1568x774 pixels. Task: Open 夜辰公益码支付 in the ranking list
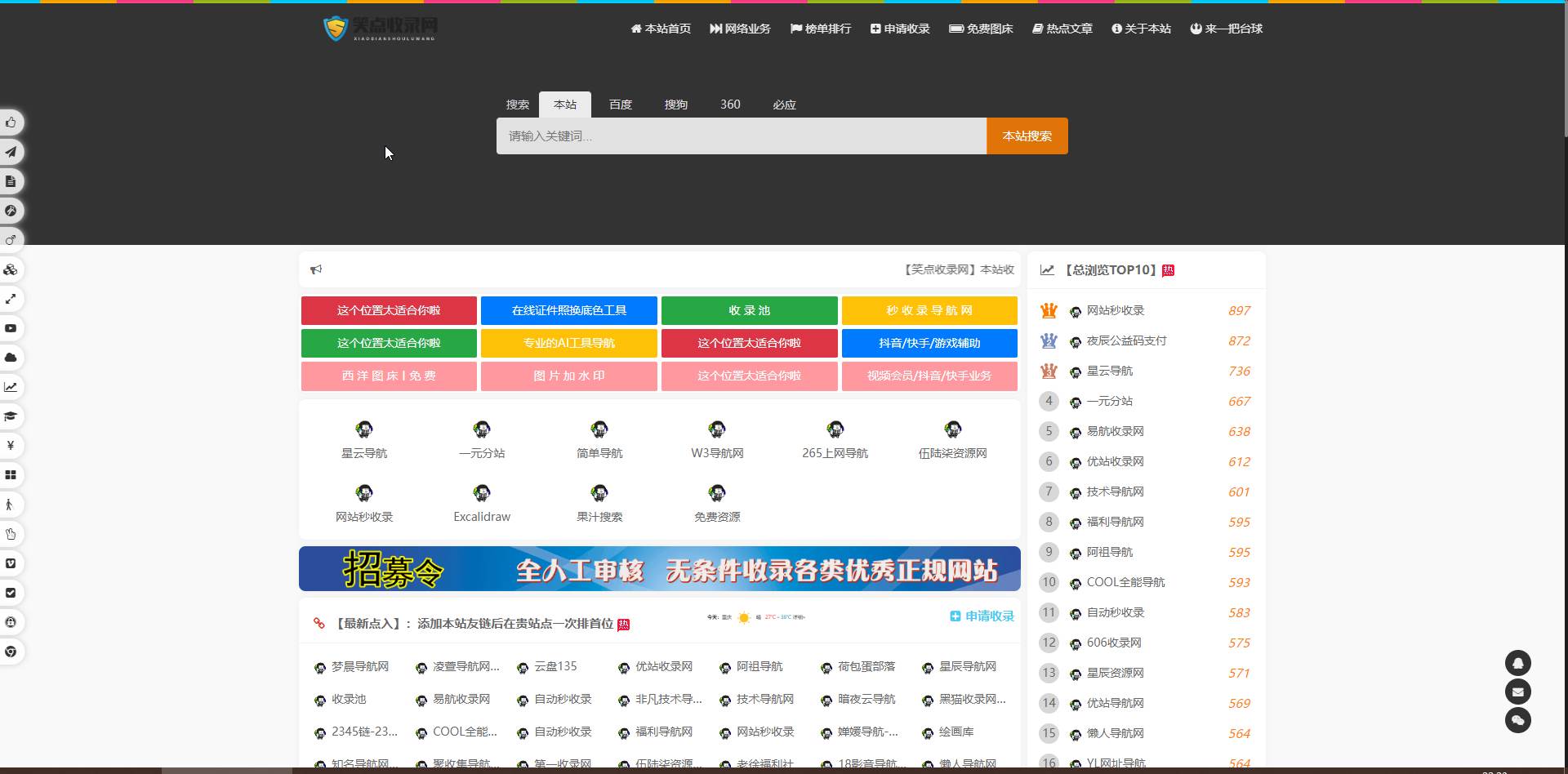pos(1126,340)
